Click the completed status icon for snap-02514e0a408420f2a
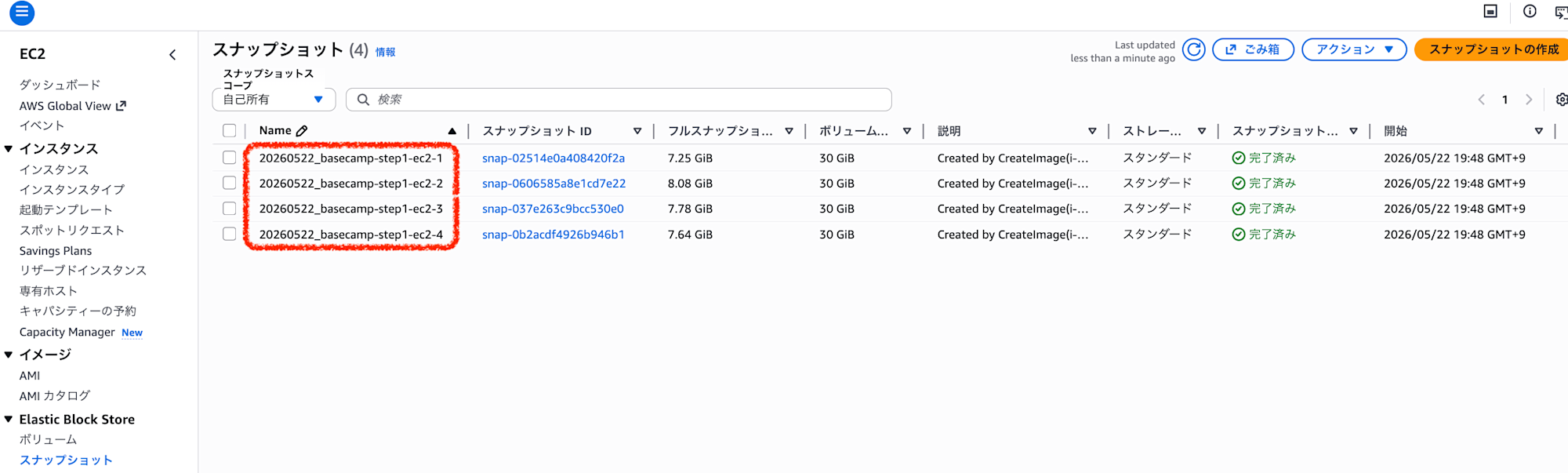Viewport: 1568px width, 473px height. tap(1239, 158)
